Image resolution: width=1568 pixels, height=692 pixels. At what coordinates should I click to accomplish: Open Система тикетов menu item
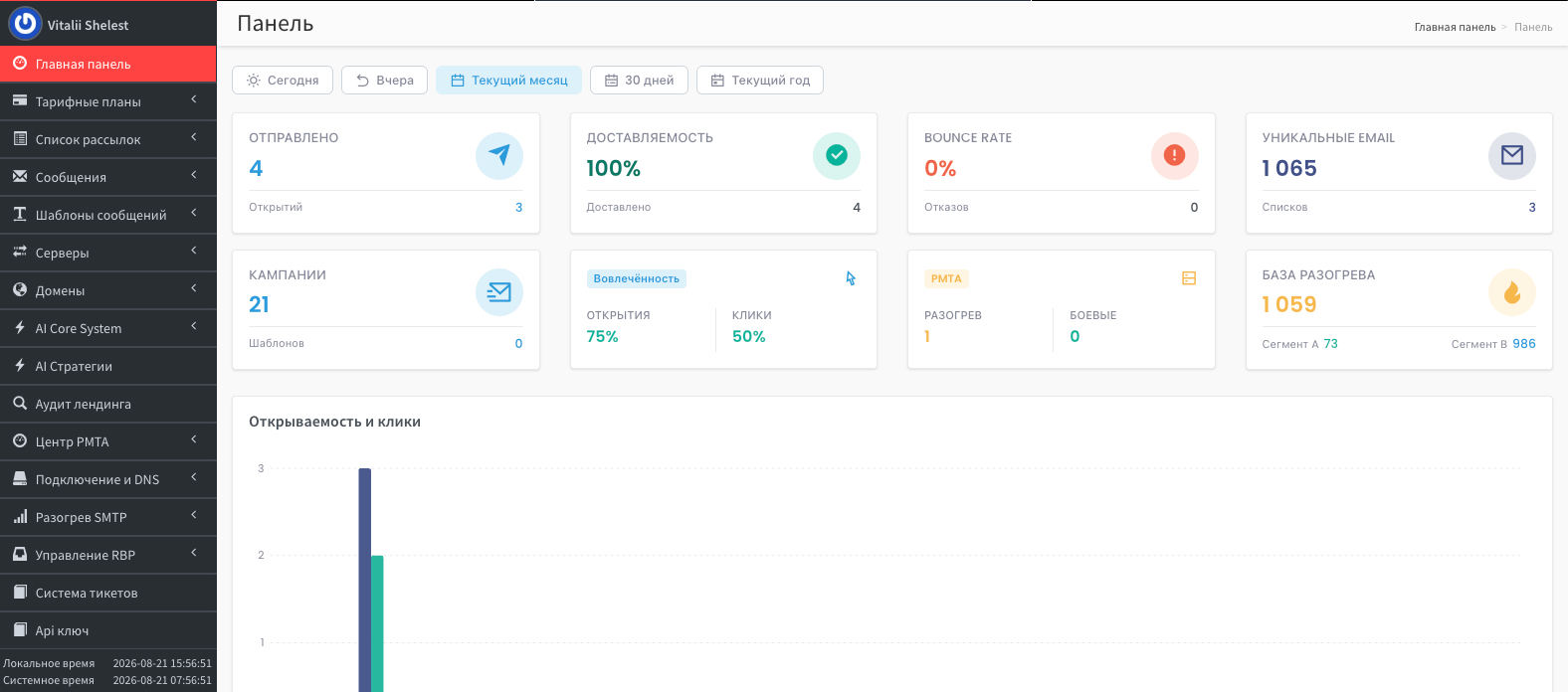tap(108, 593)
